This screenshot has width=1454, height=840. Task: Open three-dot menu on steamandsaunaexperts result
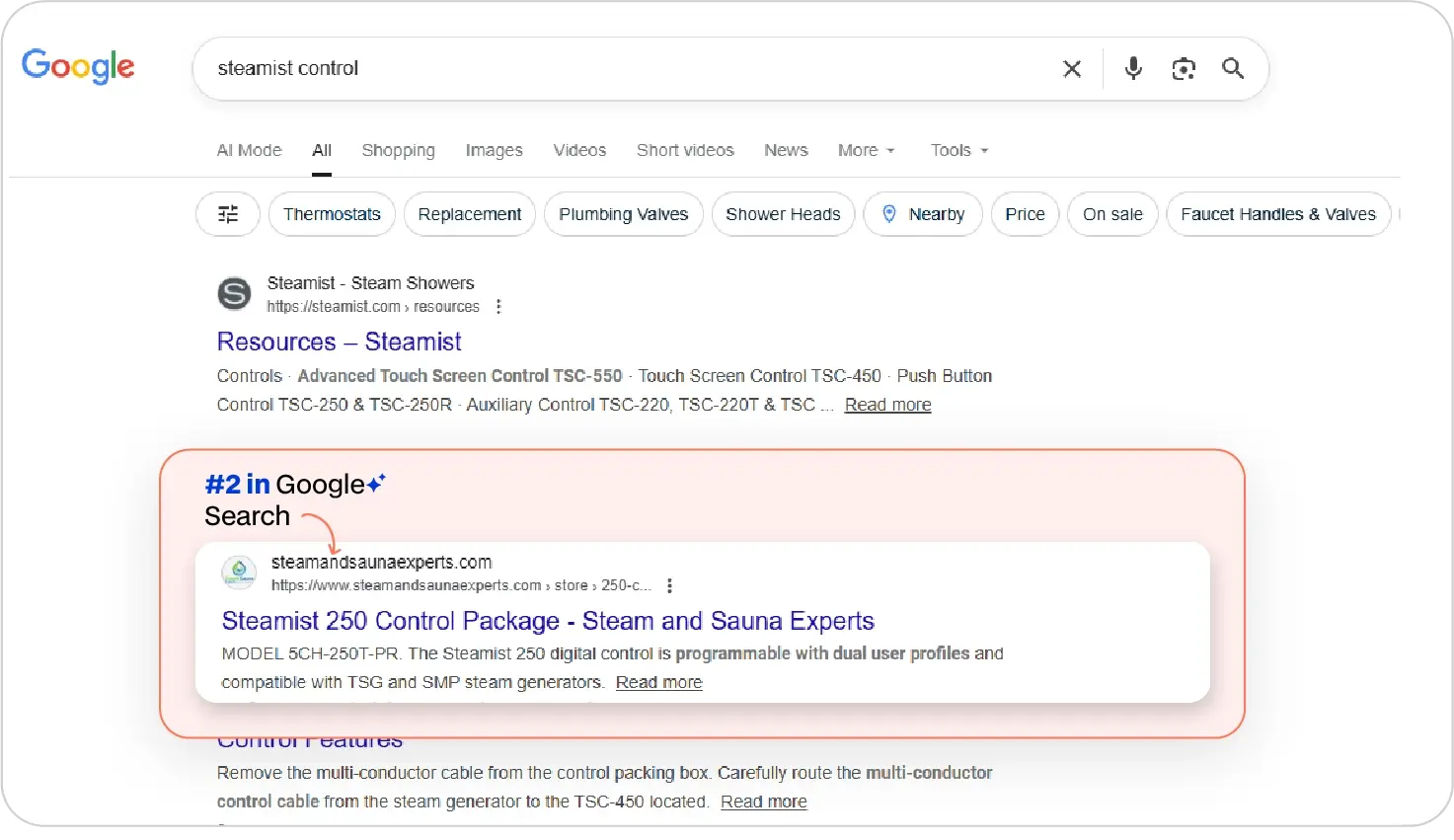(669, 584)
